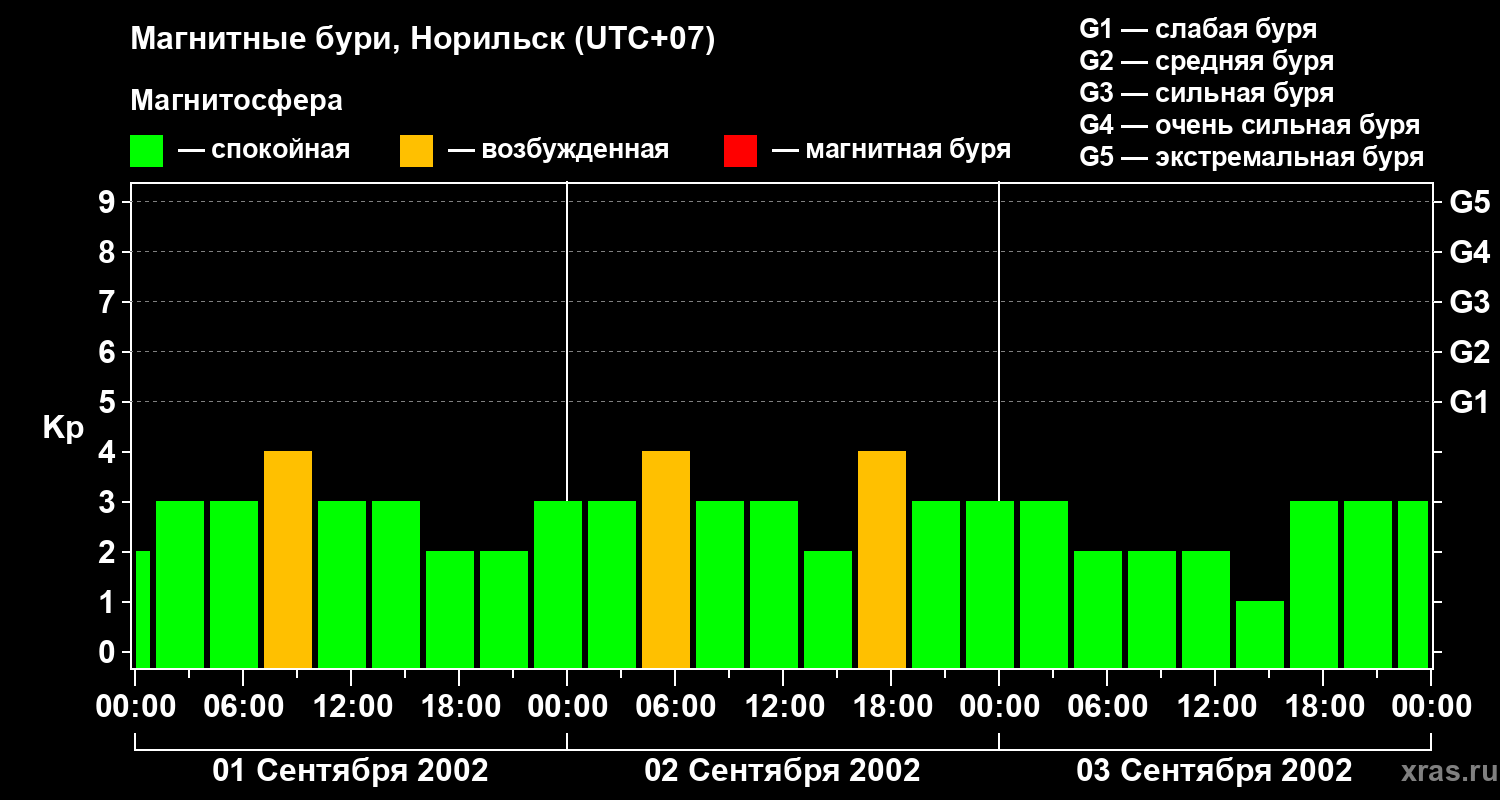Image resolution: width=1500 pixels, height=800 pixels.
Task: Click the 'G3 — сильная буря' legend line
Action: click(x=1207, y=93)
